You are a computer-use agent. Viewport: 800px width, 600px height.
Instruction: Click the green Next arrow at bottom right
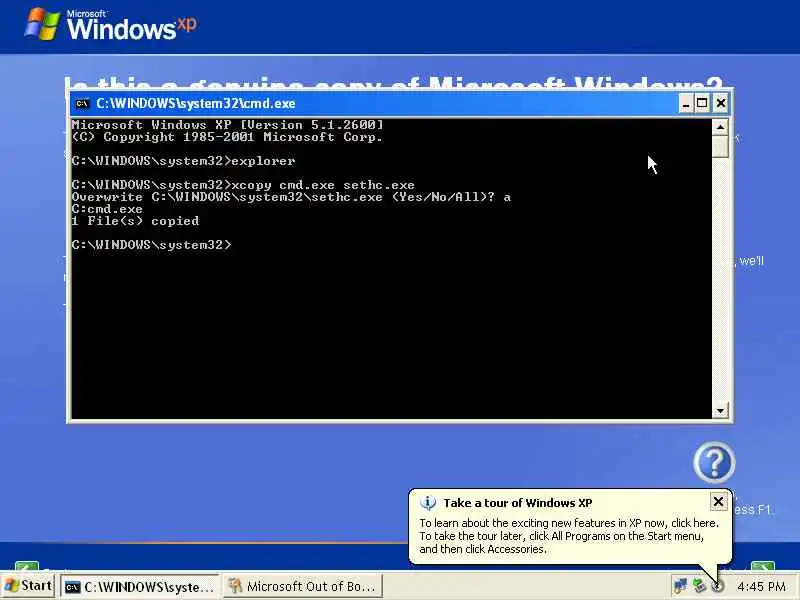(x=763, y=566)
